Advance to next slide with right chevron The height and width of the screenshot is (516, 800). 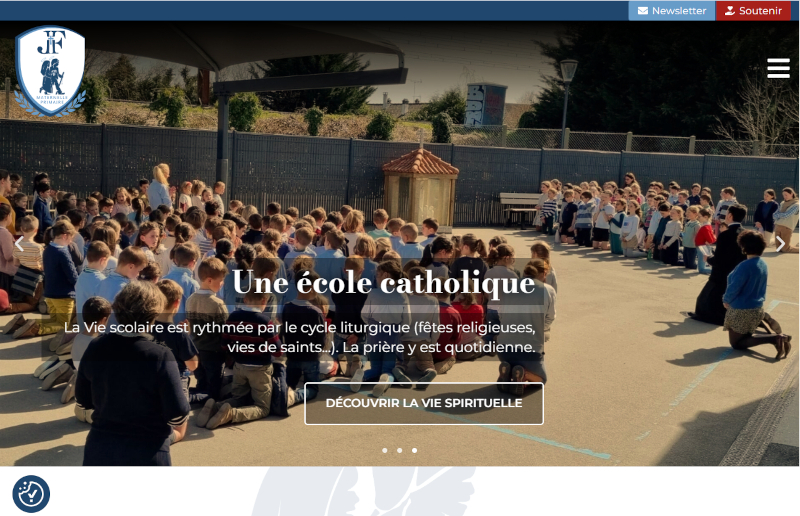coord(781,243)
